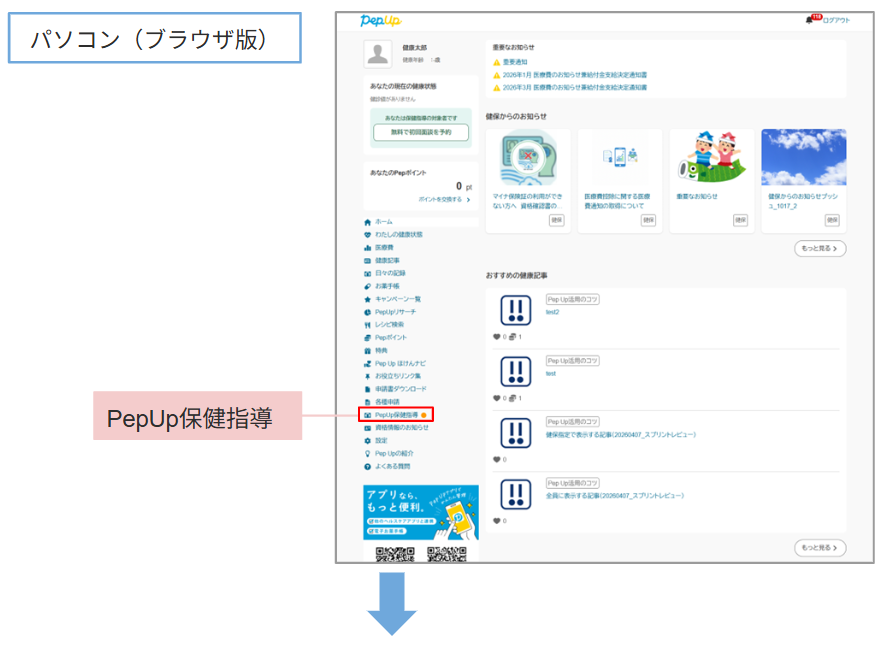Click the thumbnail of the test article
The image size is (890, 647).
pyautogui.click(x=515, y=371)
